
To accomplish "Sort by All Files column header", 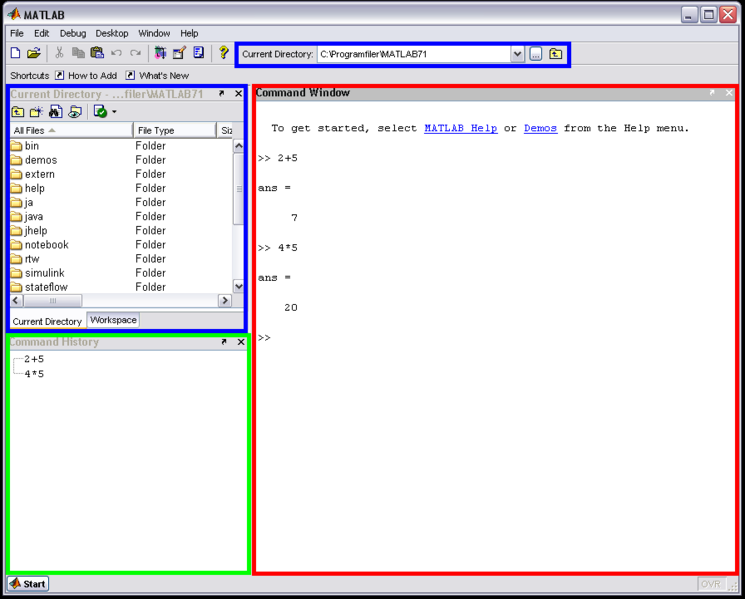I will [x=71, y=130].
